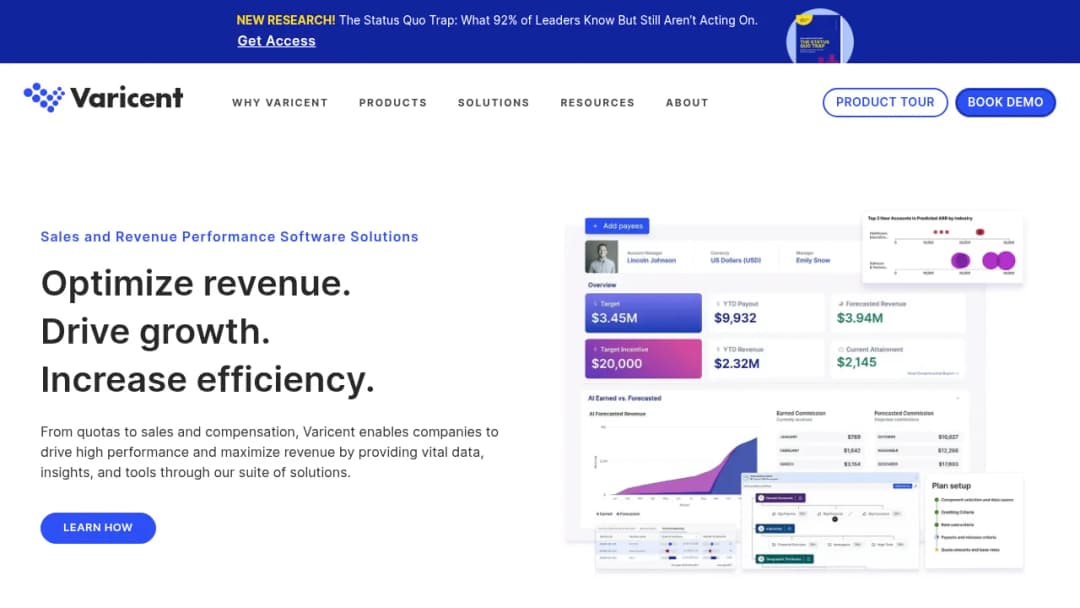
Task: Click the Drive growth. headline
Action: coord(155,331)
